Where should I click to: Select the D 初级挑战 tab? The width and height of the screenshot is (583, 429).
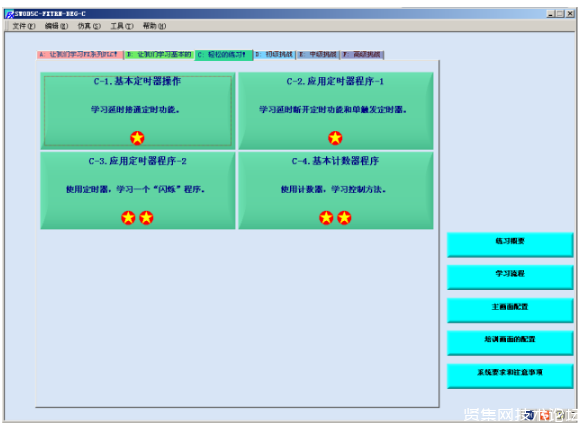coord(274,55)
